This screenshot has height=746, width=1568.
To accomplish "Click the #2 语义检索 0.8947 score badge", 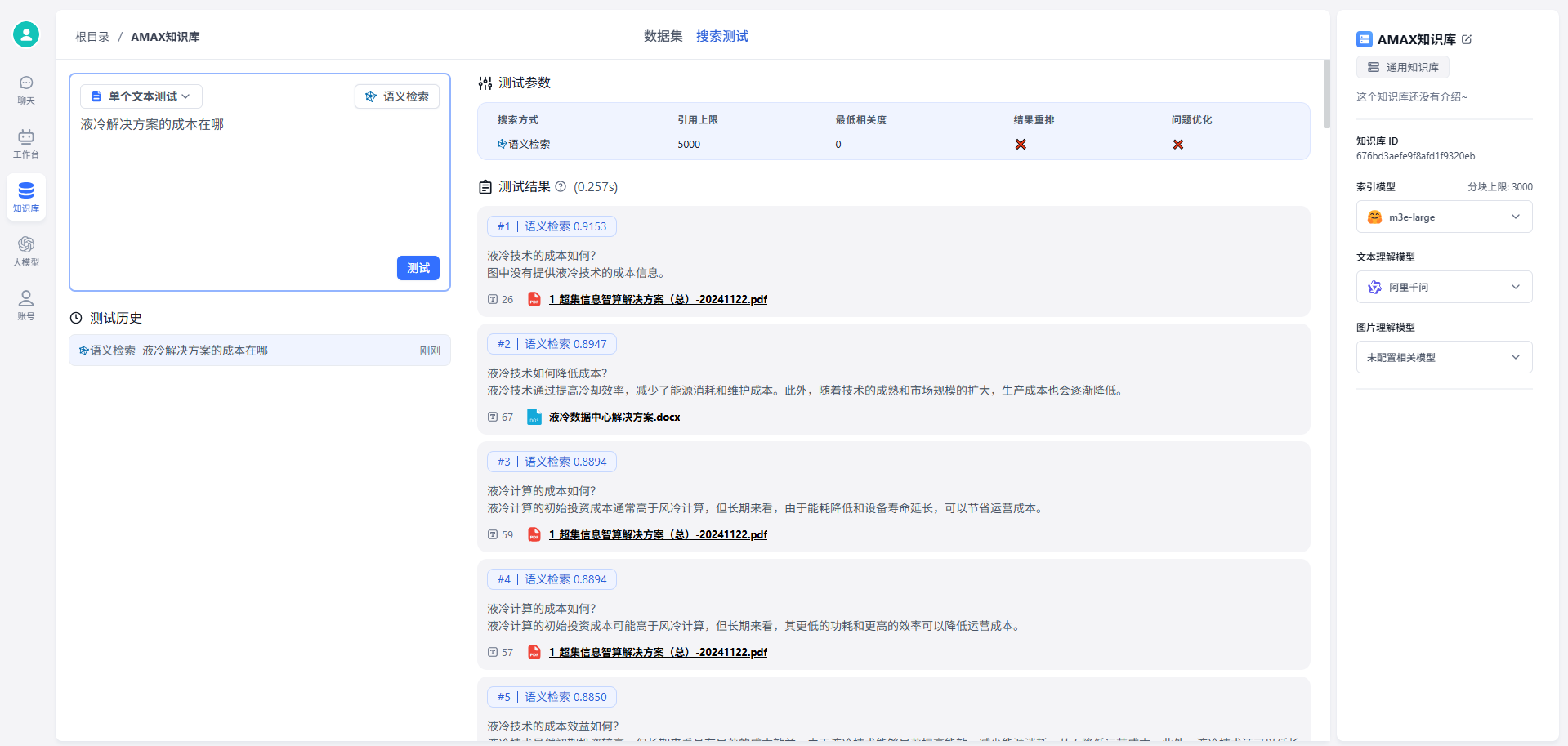I will (552, 344).
